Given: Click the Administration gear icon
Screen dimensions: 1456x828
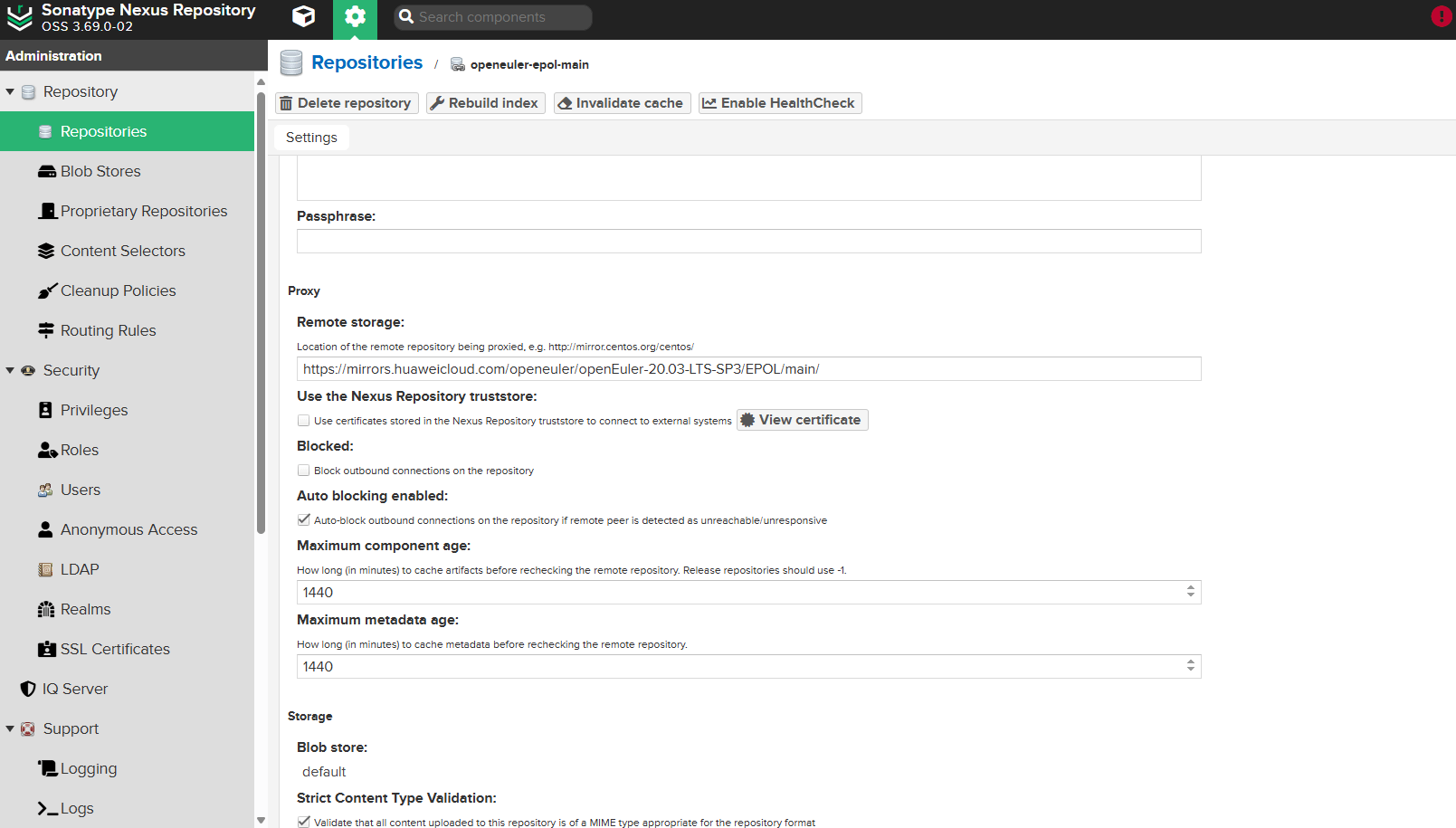Looking at the screenshot, I should (355, 17).
